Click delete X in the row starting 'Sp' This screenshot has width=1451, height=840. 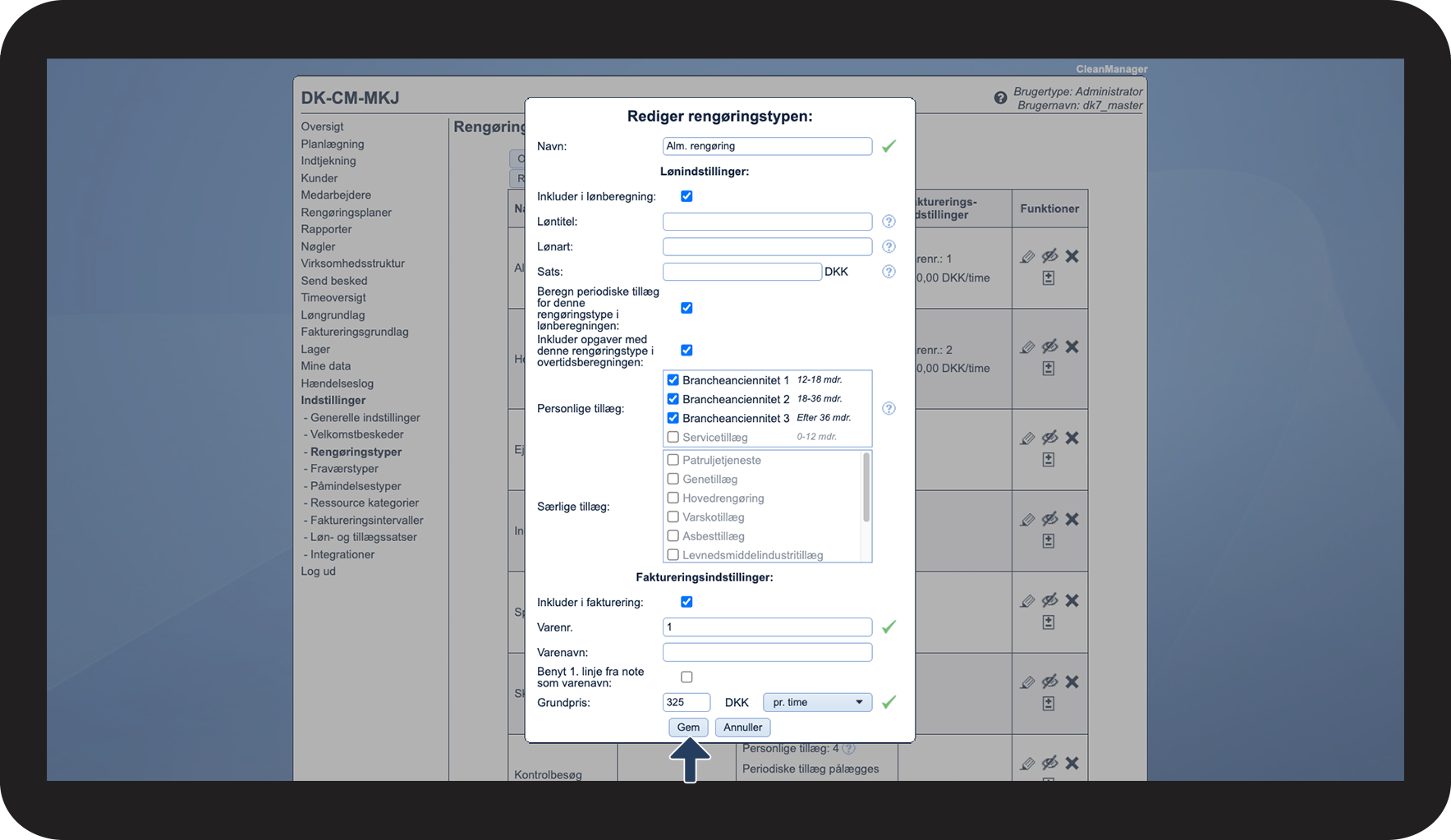coord(1072,600)
